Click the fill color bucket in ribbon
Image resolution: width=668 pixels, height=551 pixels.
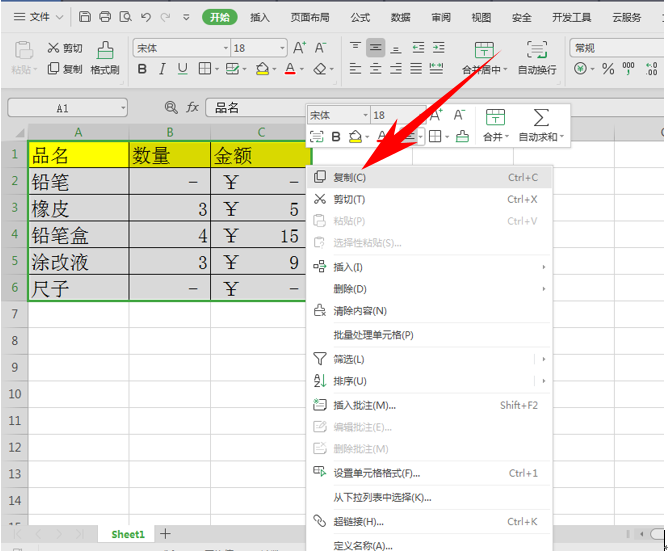click(262, 69)
